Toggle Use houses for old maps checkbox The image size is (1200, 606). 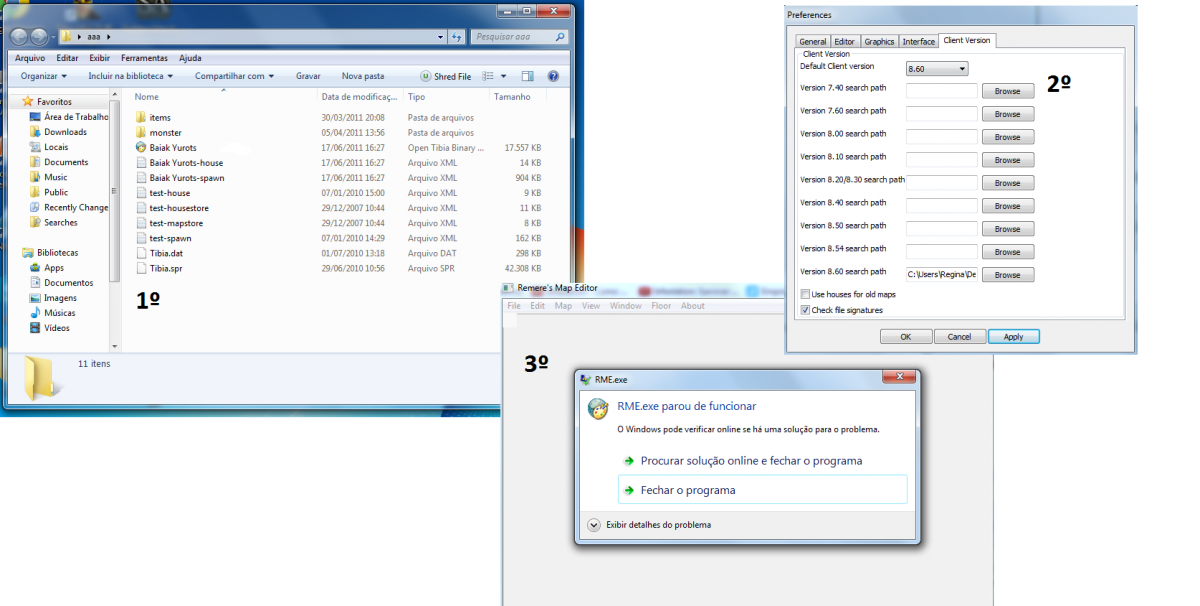click(805, 294)
